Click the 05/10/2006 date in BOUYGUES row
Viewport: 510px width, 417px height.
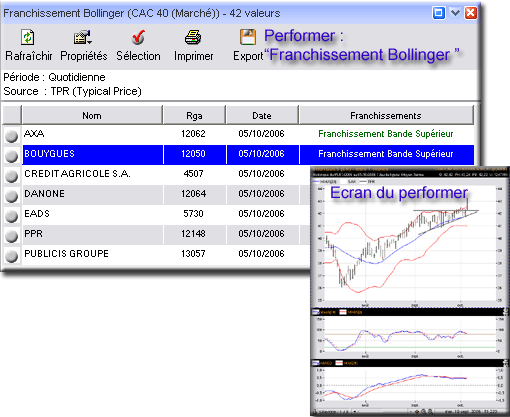click(x=261, y=154)
